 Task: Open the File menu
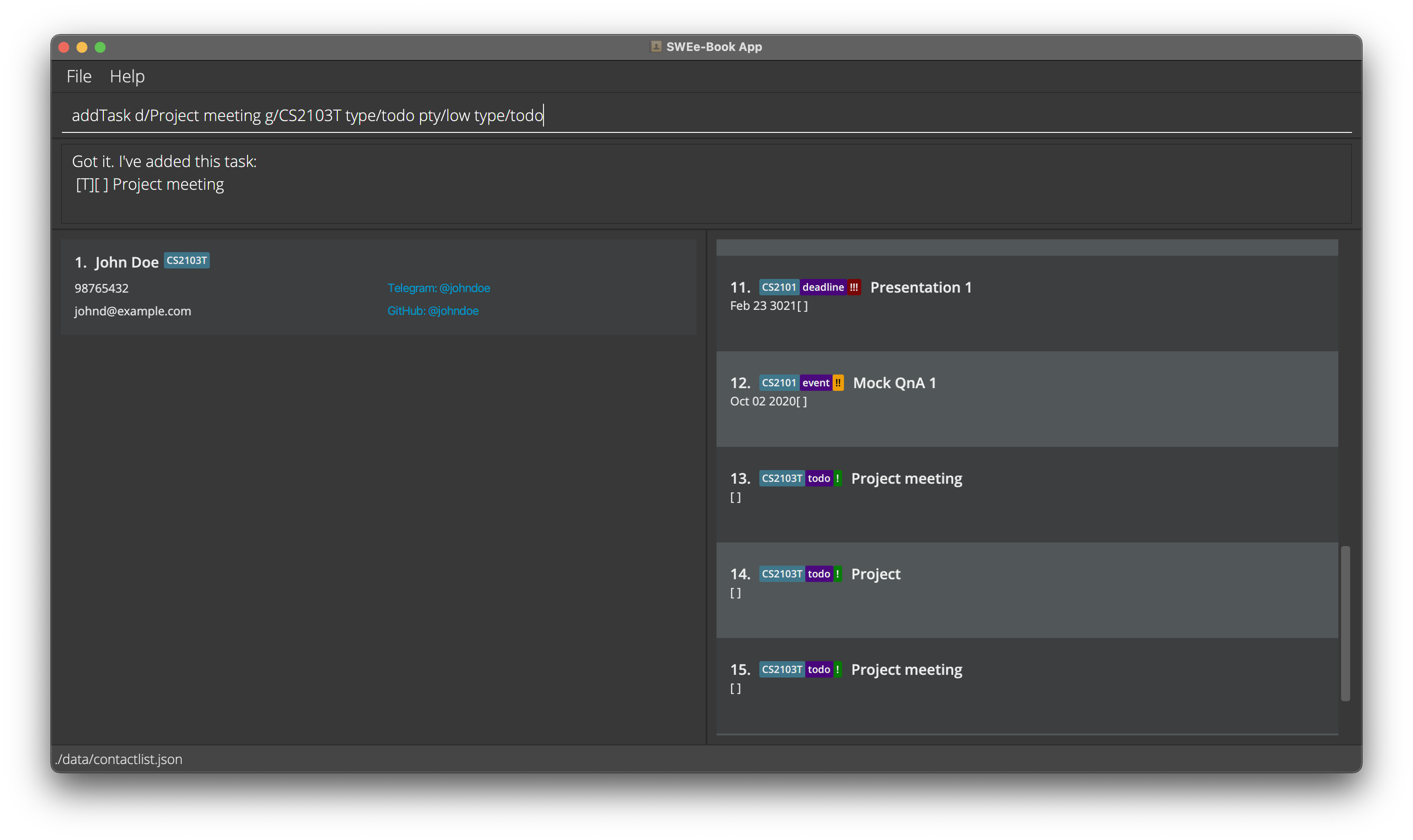[79, 76]
